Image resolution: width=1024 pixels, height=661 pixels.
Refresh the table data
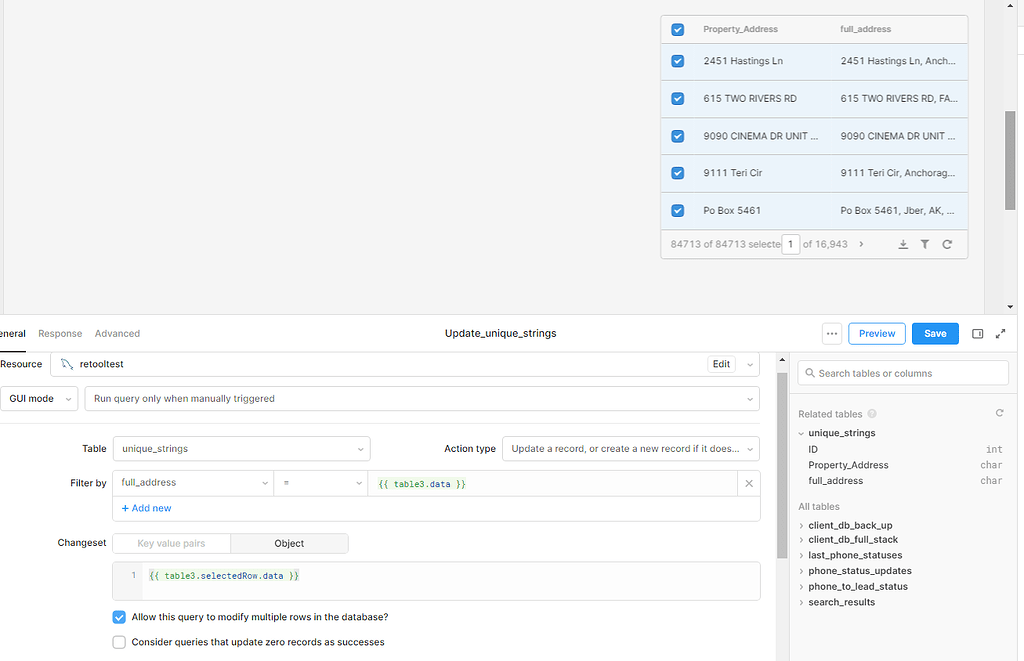click(x=947, y=243)
